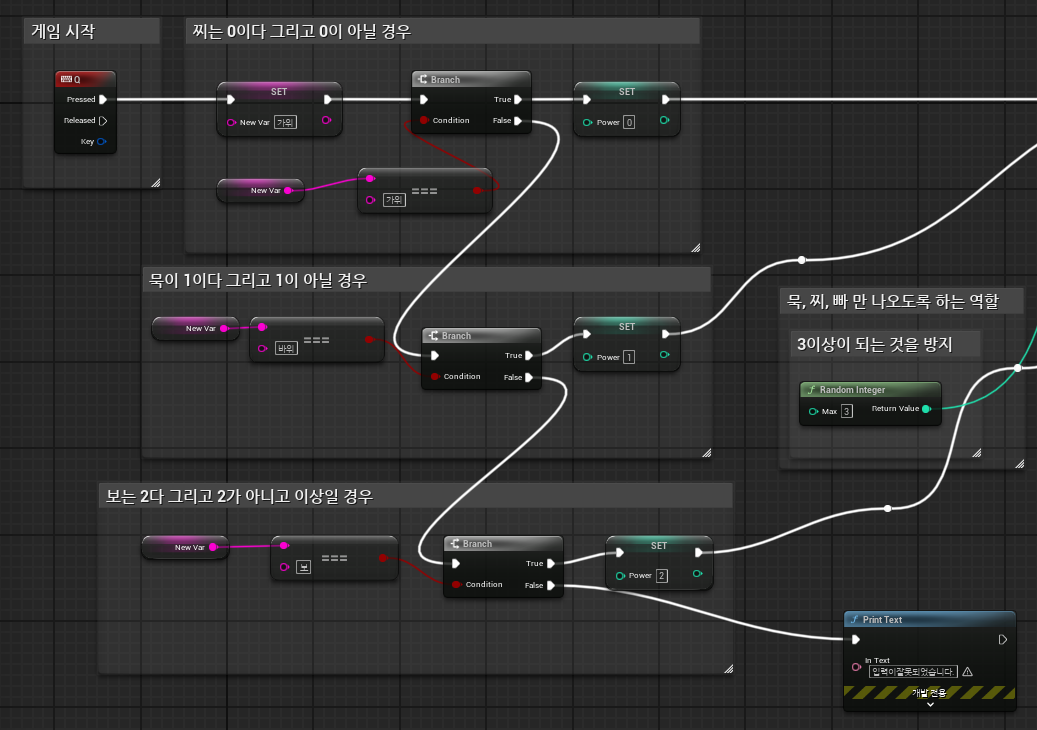The height and width of the screenshot is (730, 1037).
Task: Click the Condition pin of middle Branch node
Action: point(435,376)
